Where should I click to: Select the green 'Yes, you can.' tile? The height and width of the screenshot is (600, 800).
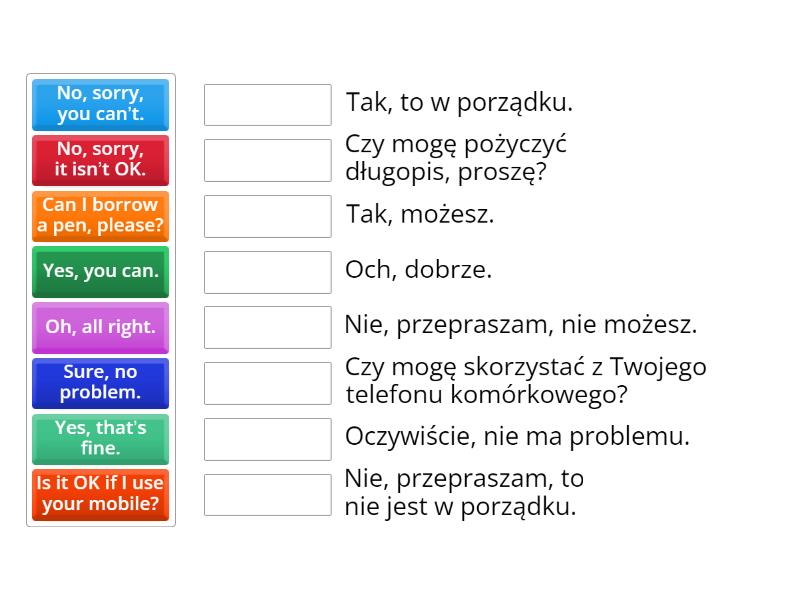[x=101, y=272]
